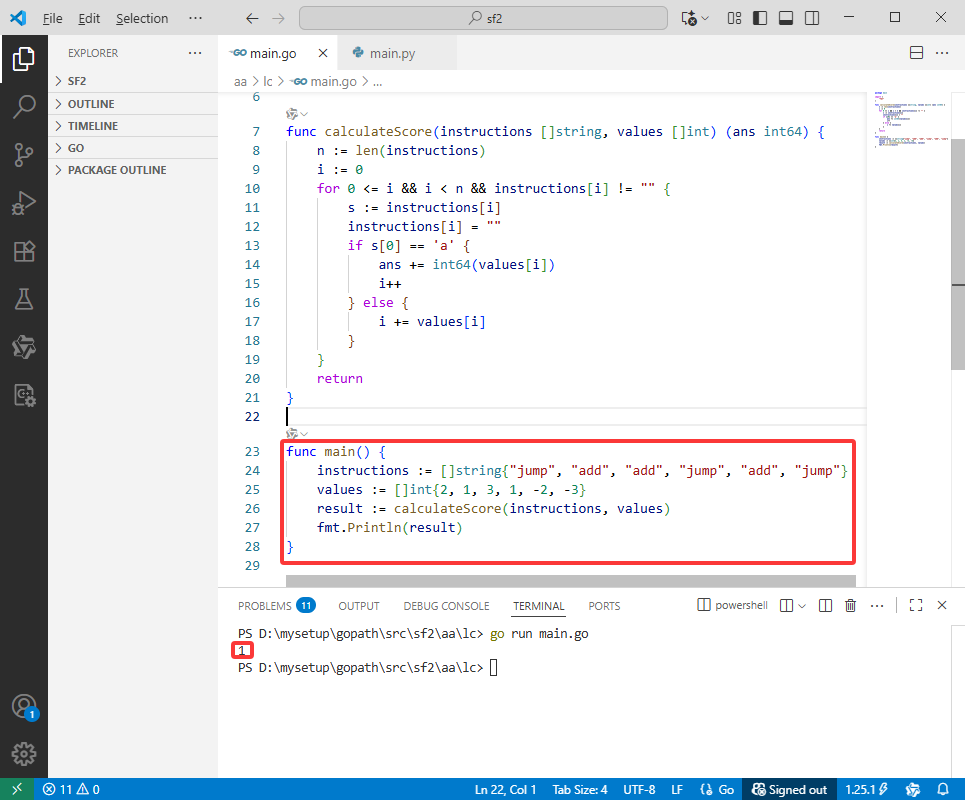This screenshot has height=800, width=965.
Task: Open Manage settings gear icon
Action: (23, 753)
